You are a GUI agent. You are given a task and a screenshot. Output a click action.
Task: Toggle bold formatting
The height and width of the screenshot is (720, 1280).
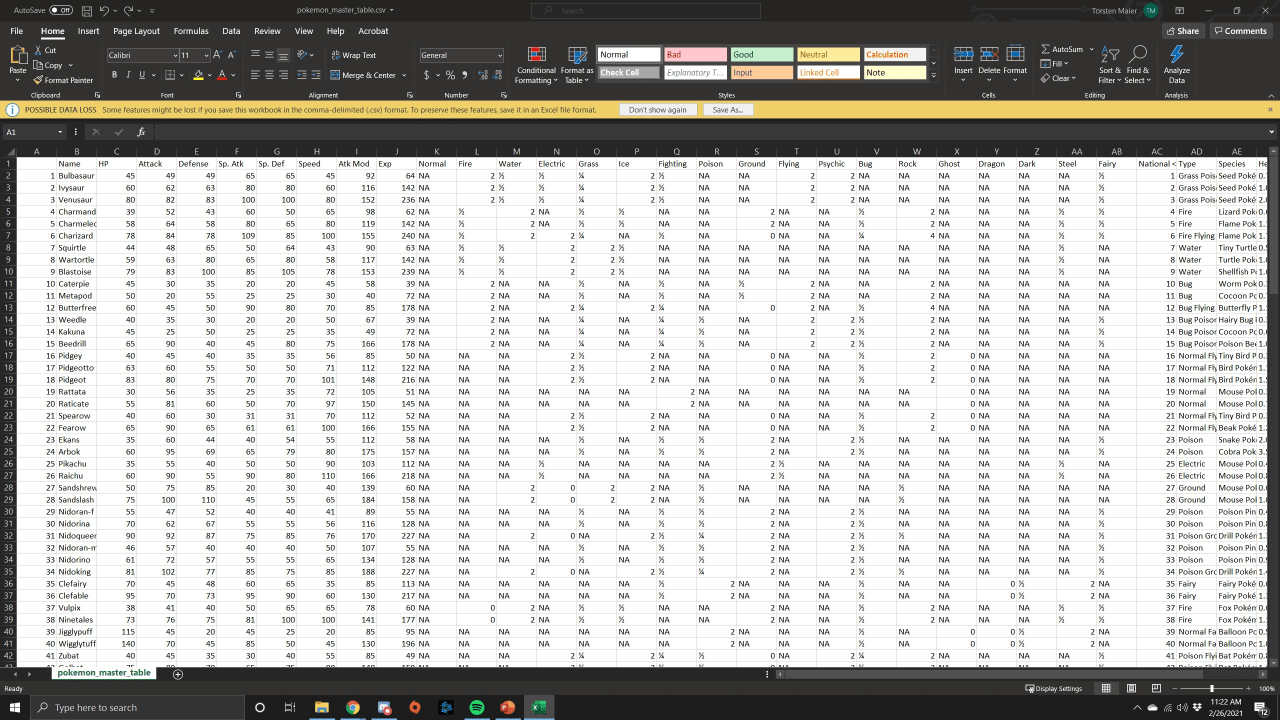pyautogui.click(x=114, y=75)
